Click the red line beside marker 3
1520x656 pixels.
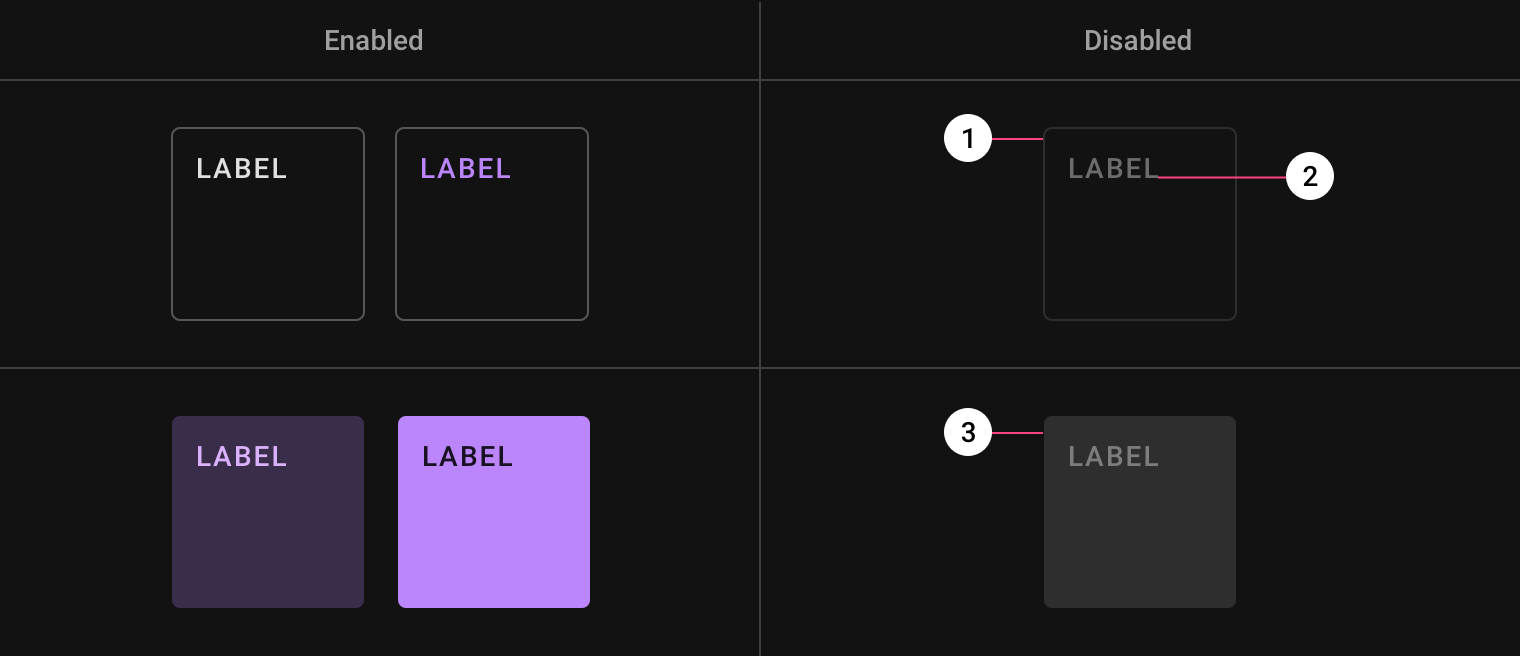coord(1018,433)
